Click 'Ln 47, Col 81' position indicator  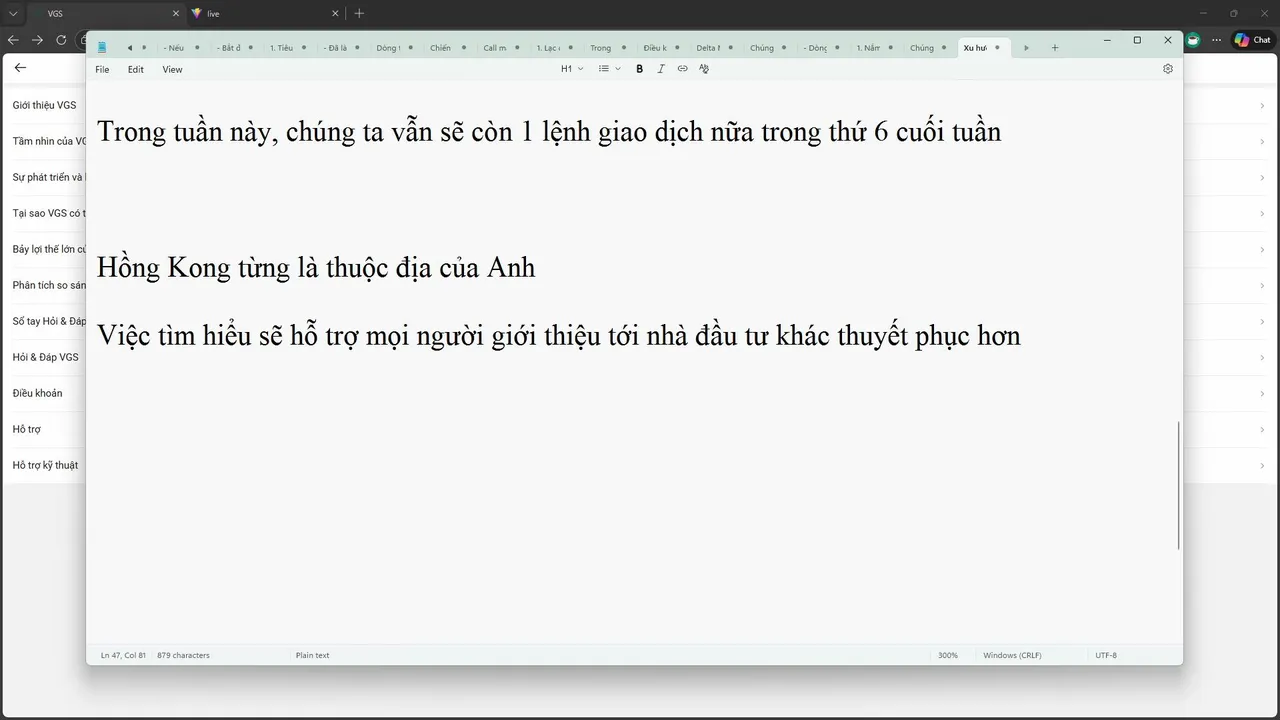(123, 655)
